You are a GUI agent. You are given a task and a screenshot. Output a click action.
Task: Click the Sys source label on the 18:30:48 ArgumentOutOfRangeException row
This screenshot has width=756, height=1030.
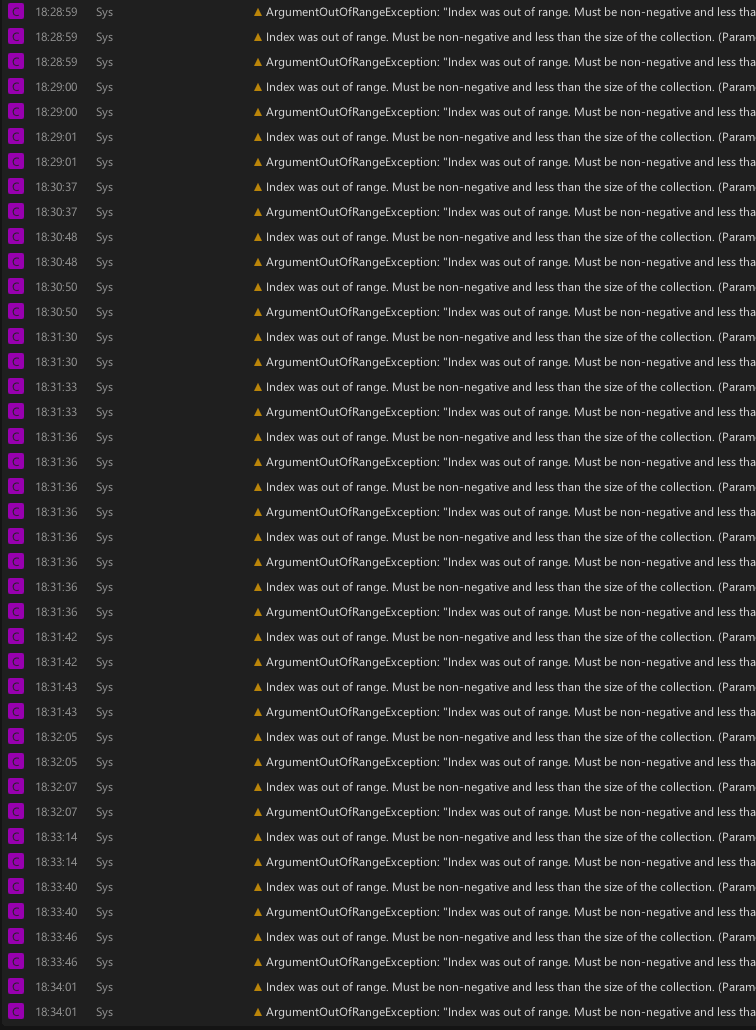click(104, 262)
